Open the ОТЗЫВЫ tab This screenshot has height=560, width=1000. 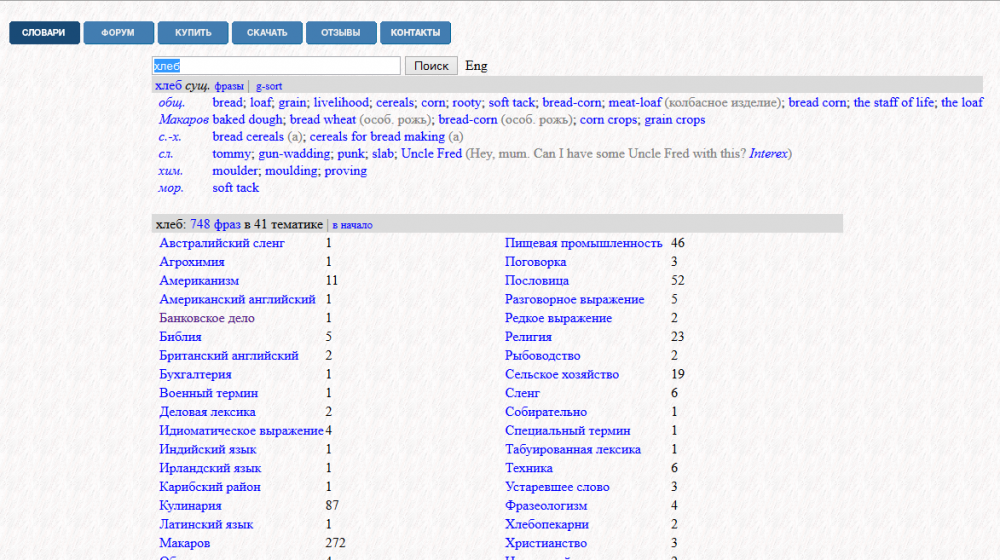pos(341,33)
